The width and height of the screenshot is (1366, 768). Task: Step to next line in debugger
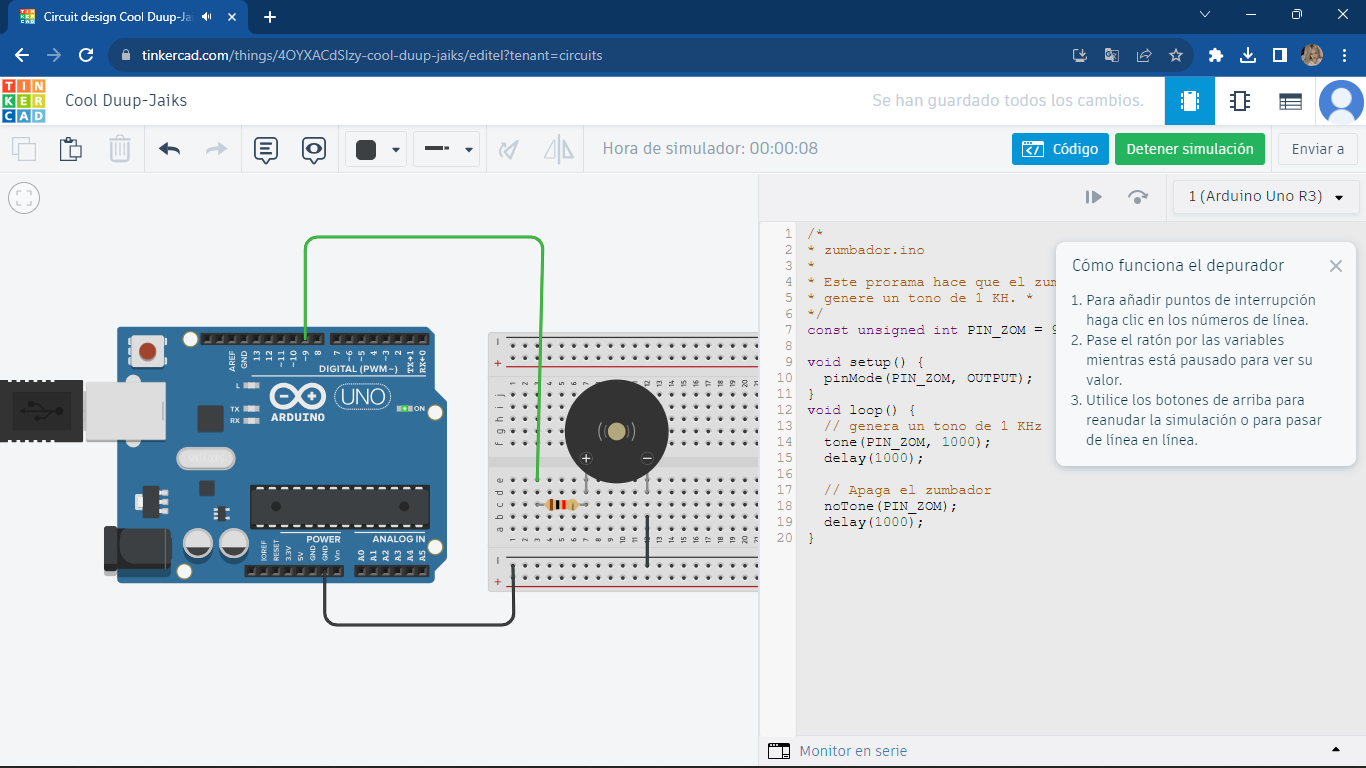click(1137, 197)
